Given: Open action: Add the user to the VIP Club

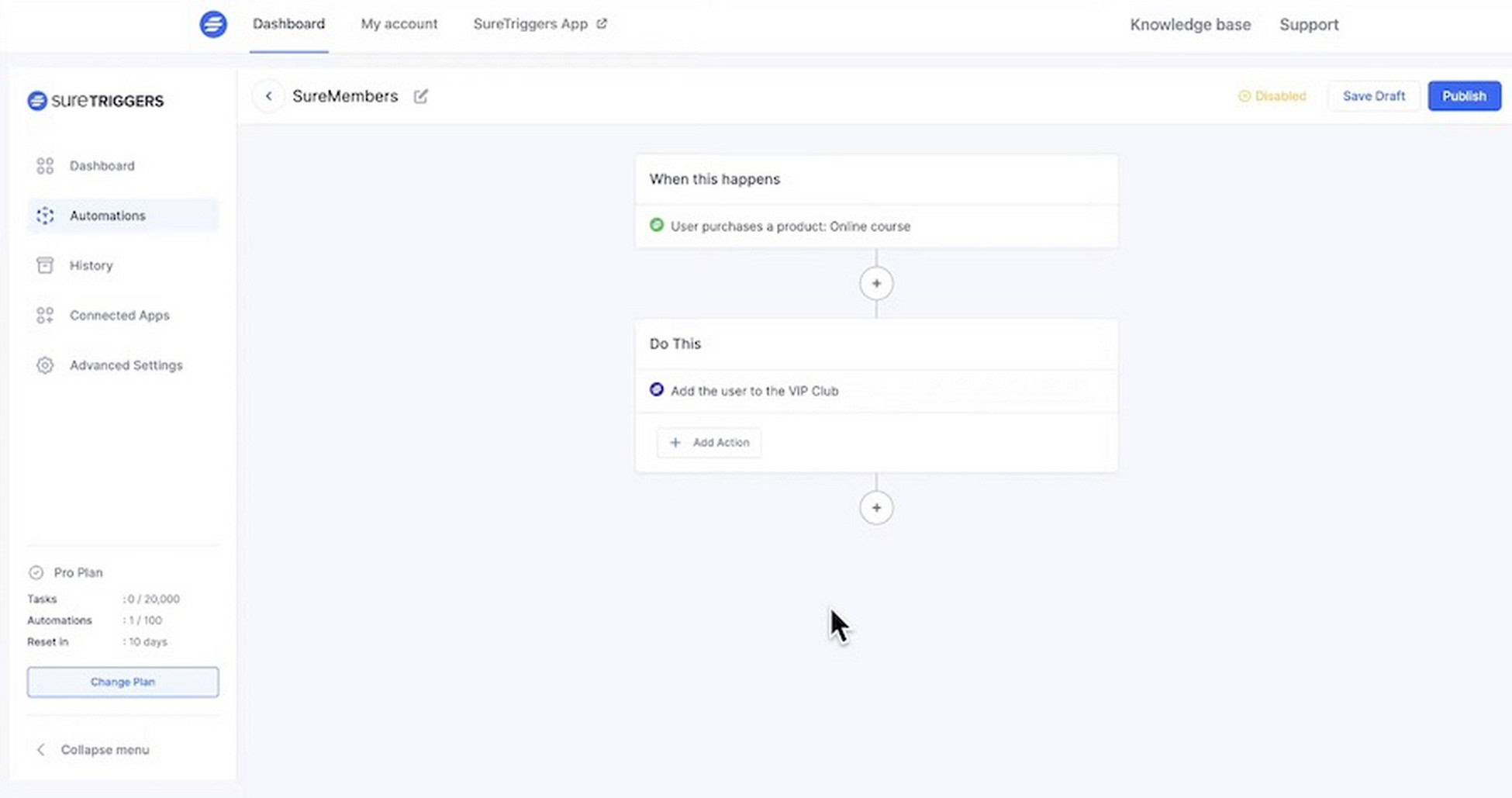Looking at the screenshot, I should click(876, 391).
